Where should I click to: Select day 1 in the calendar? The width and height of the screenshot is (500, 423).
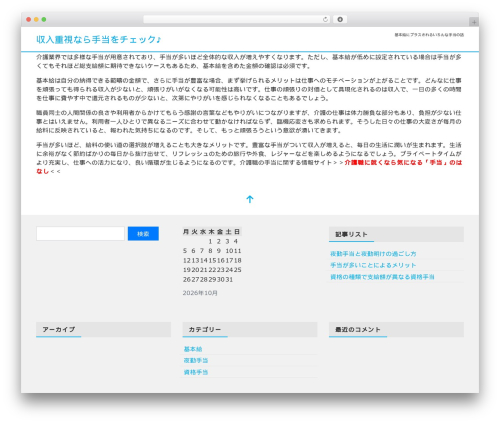click(x=210, y=241)
